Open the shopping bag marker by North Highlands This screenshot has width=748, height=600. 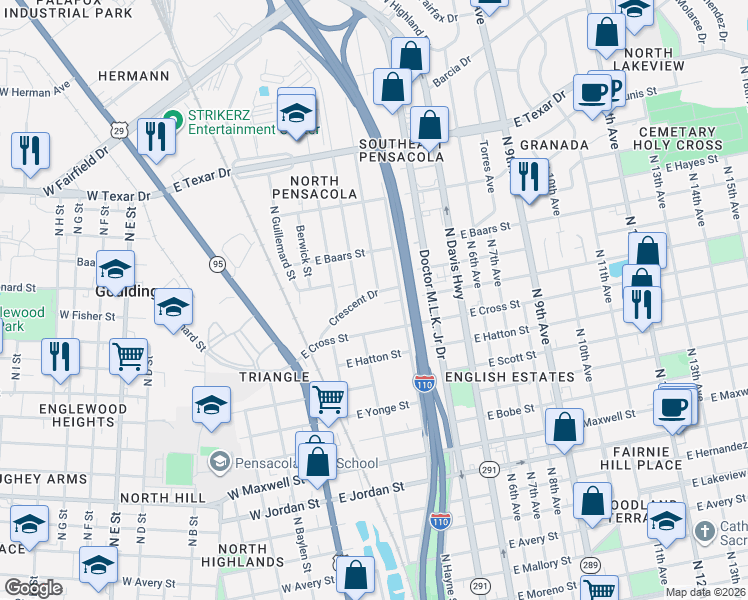(355, 578)
